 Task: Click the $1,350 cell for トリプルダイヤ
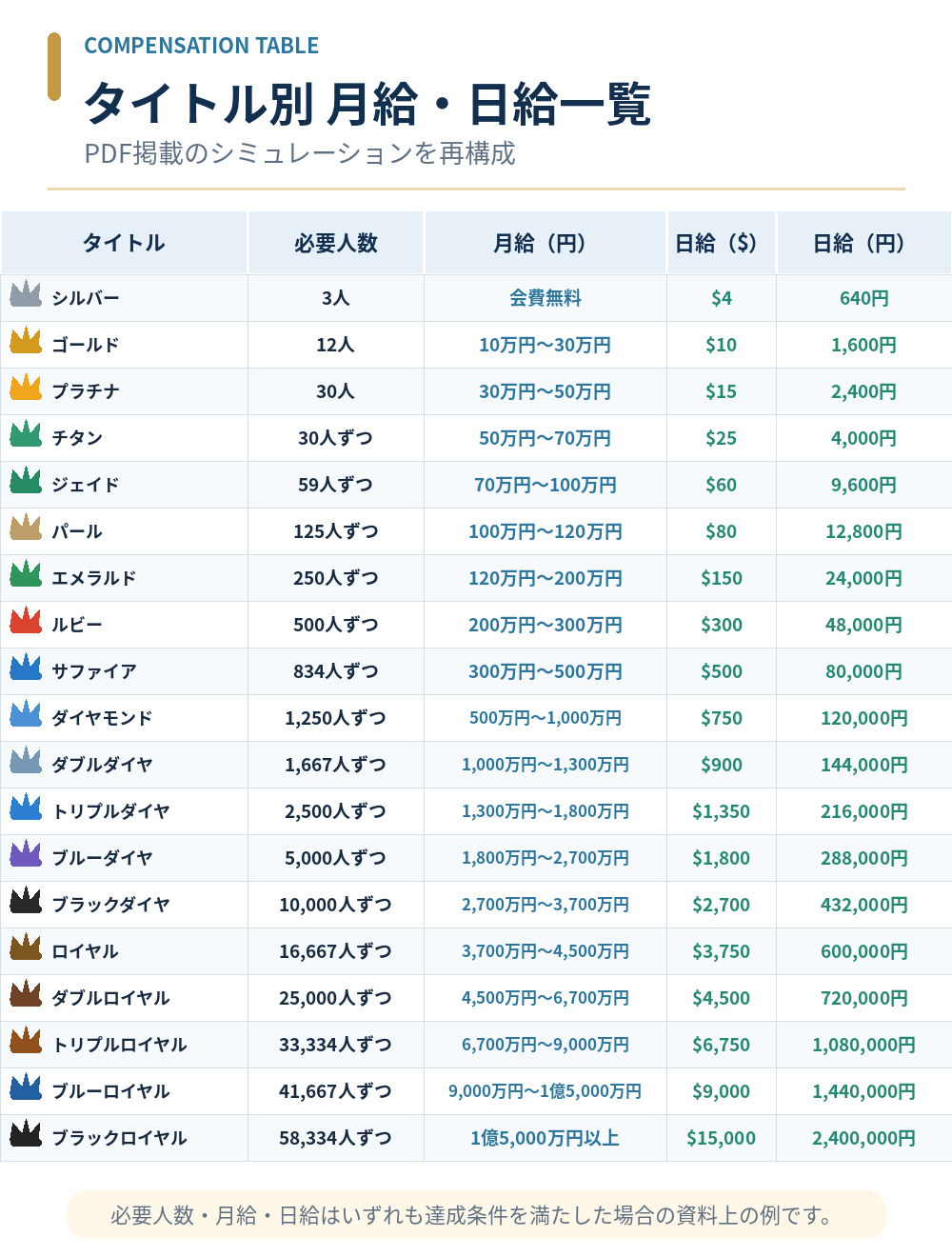click(722, 811)
